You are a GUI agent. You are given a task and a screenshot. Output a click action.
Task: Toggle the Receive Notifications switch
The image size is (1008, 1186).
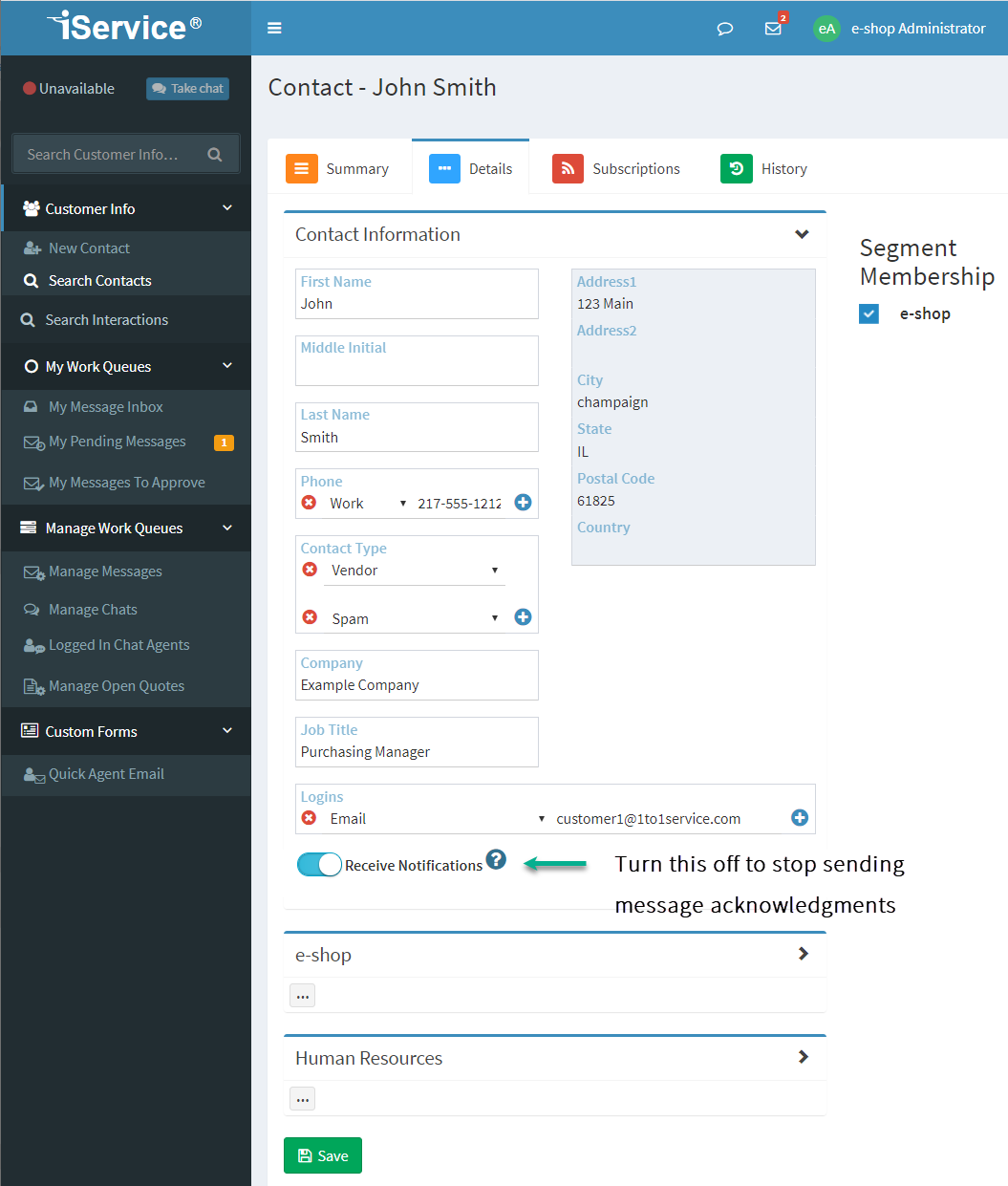click(x=319, y=865)
